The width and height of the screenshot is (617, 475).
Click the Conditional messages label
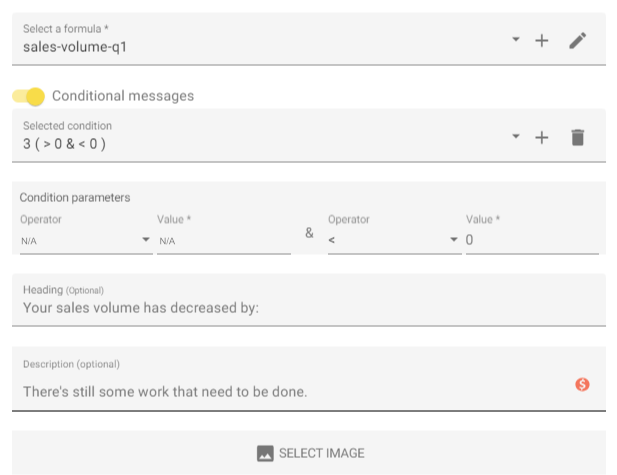[x=123, y=96]
